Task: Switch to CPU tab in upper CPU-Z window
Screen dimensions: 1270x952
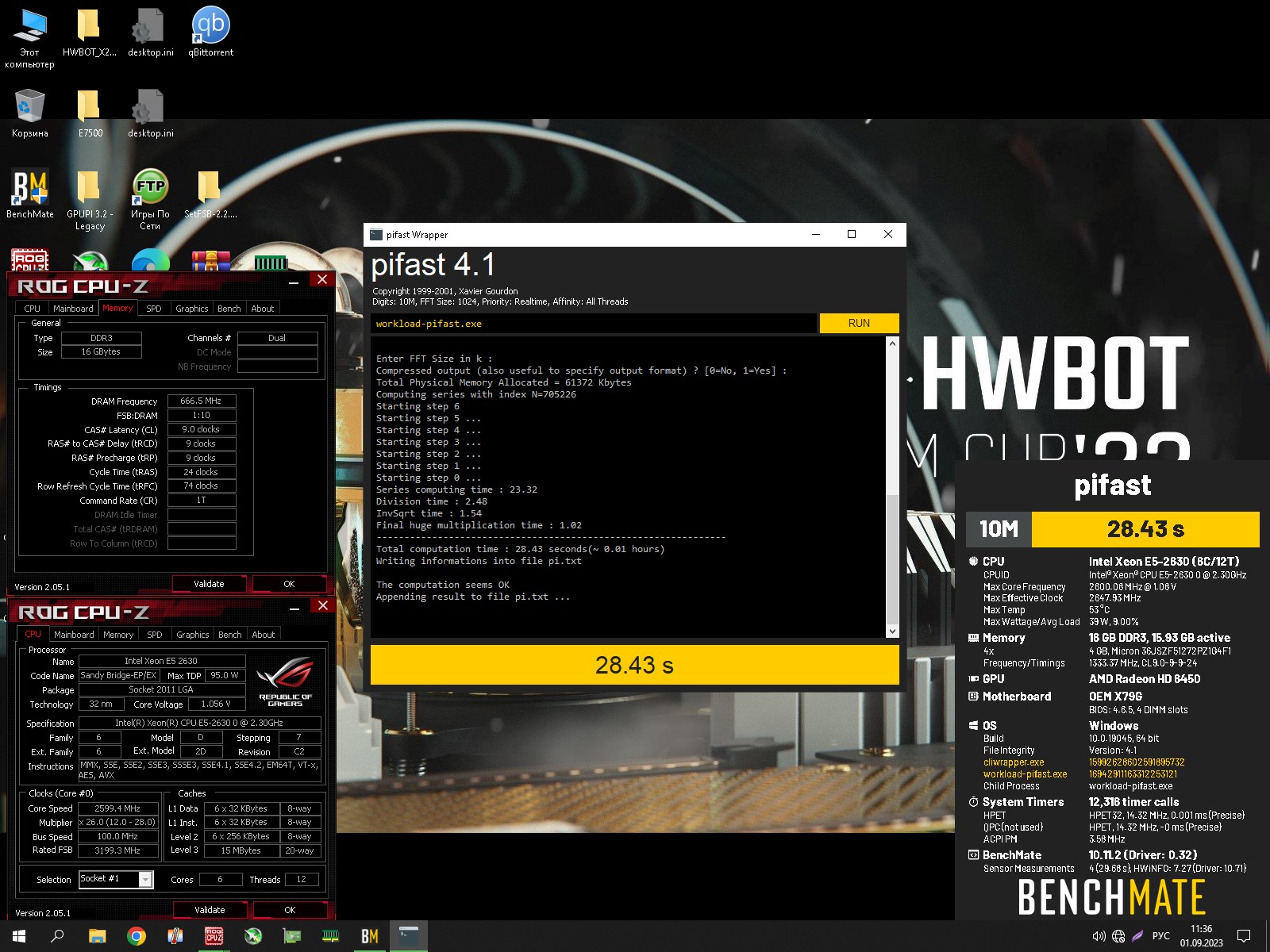Action: click(32, 309)
